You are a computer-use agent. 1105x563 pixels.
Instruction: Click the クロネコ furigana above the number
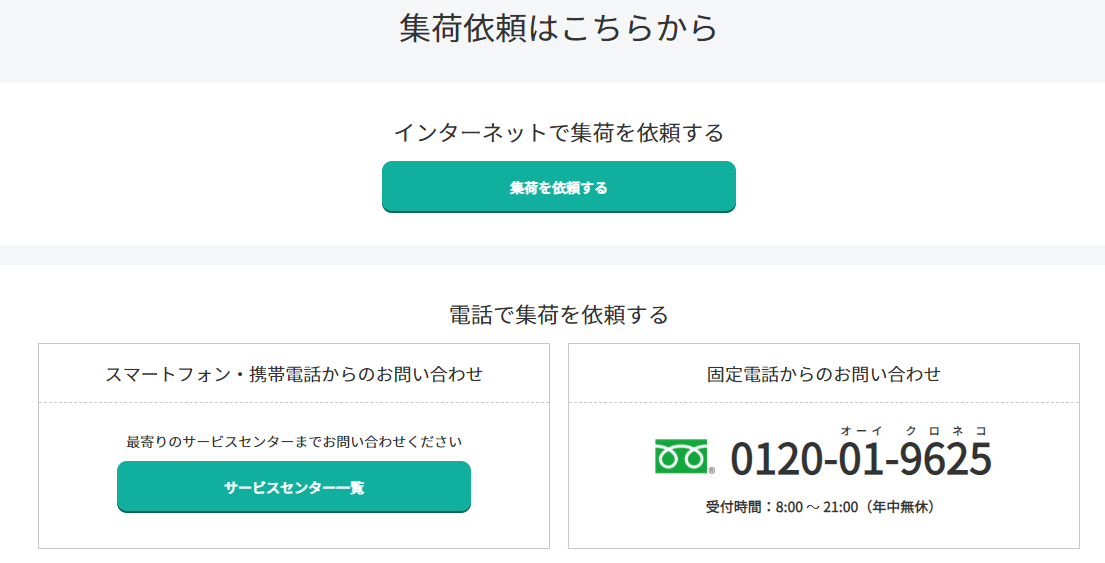[946, 430]
